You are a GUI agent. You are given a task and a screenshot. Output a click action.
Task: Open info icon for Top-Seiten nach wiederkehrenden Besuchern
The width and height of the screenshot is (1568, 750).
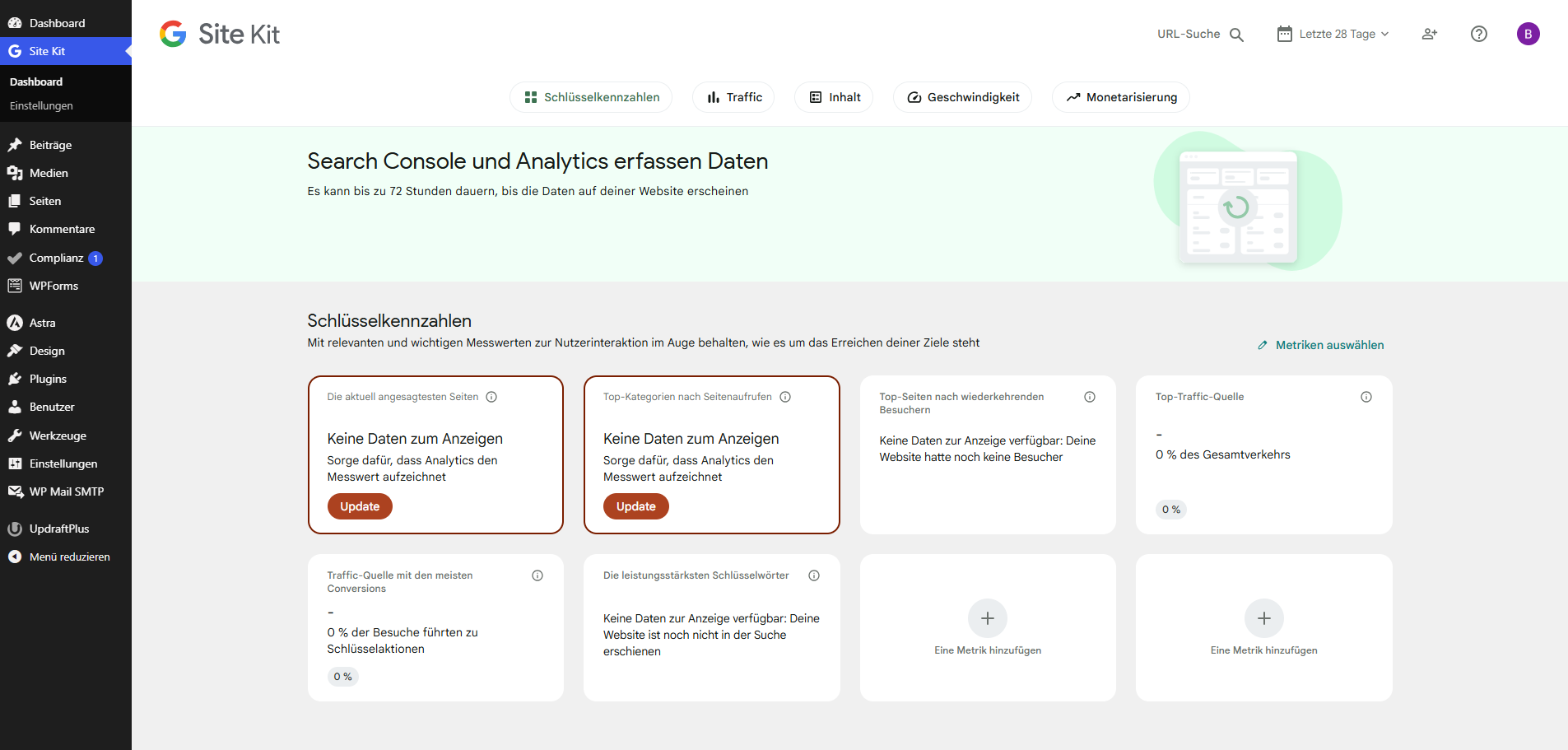1090,397
